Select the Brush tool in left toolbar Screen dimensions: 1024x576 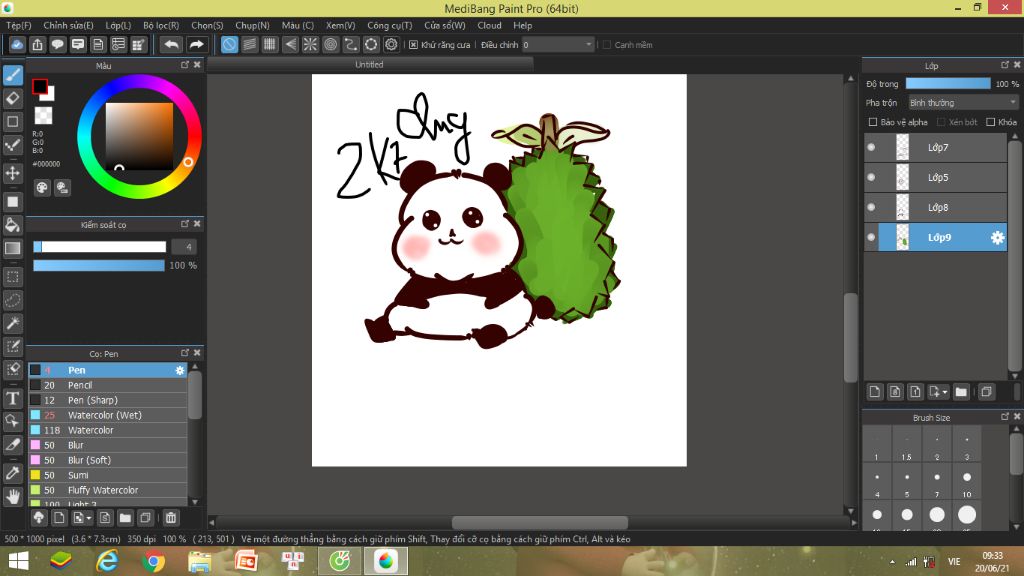[x=12, y=75]
